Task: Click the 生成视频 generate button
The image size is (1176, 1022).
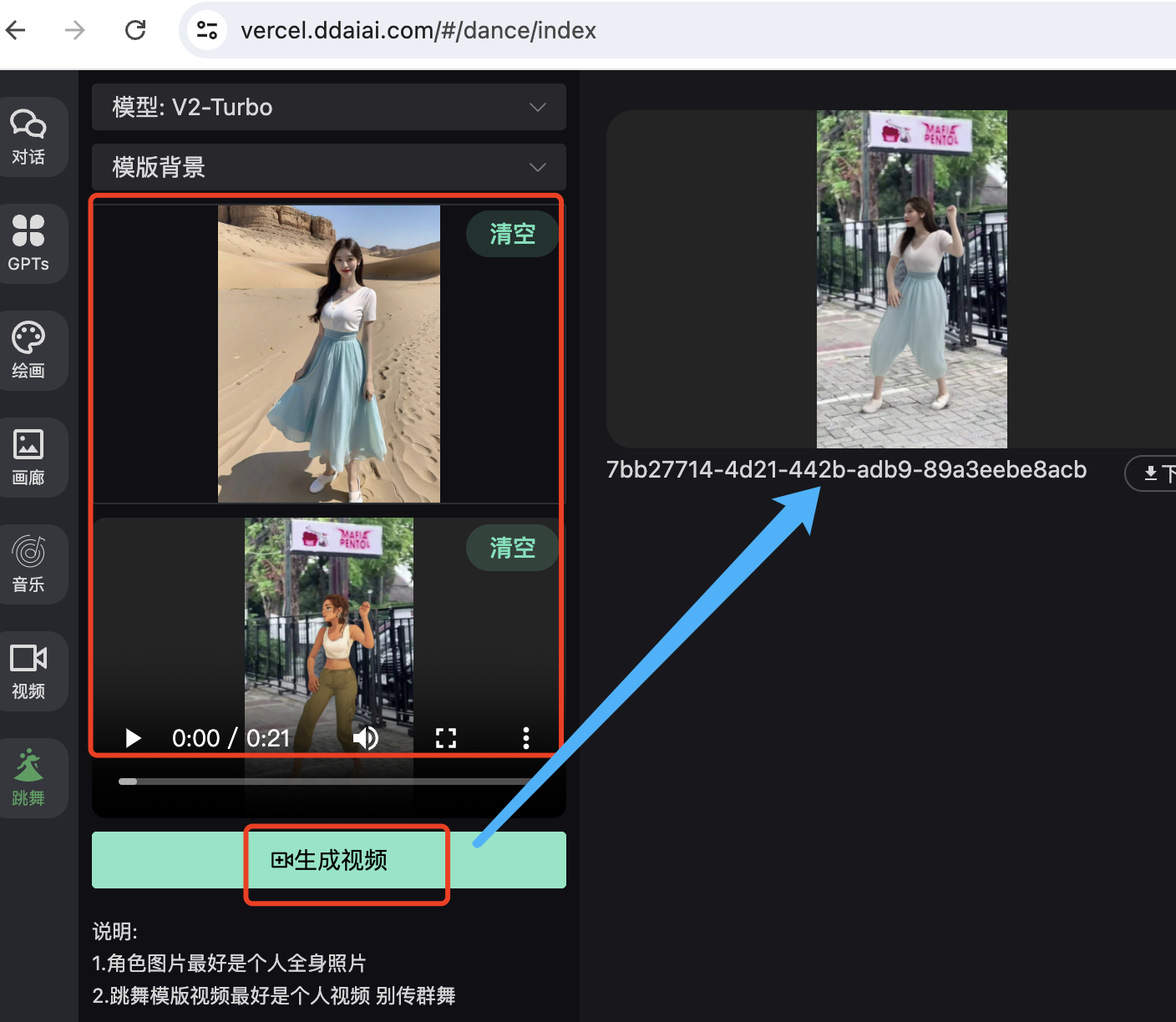Action: point(329,860)
